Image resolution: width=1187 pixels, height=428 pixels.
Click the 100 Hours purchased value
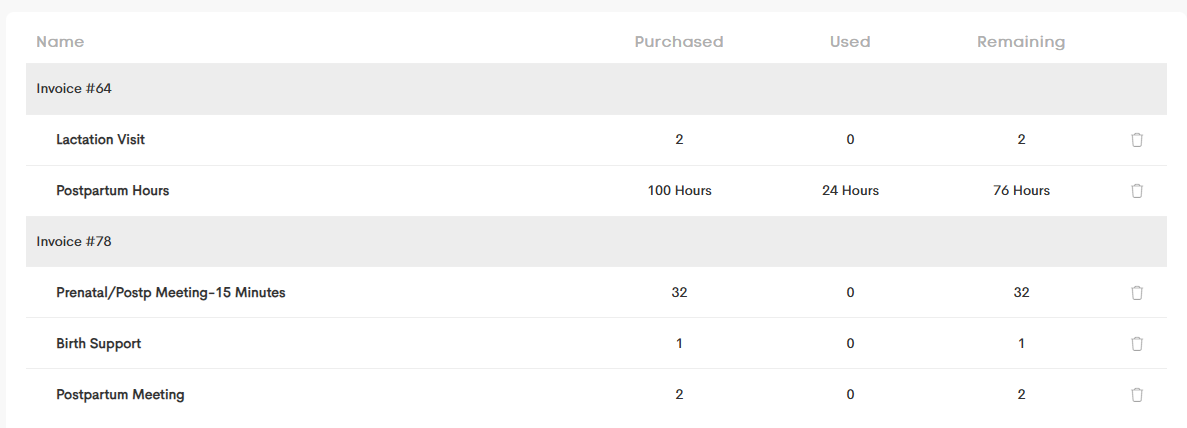[x=680, y=191]
